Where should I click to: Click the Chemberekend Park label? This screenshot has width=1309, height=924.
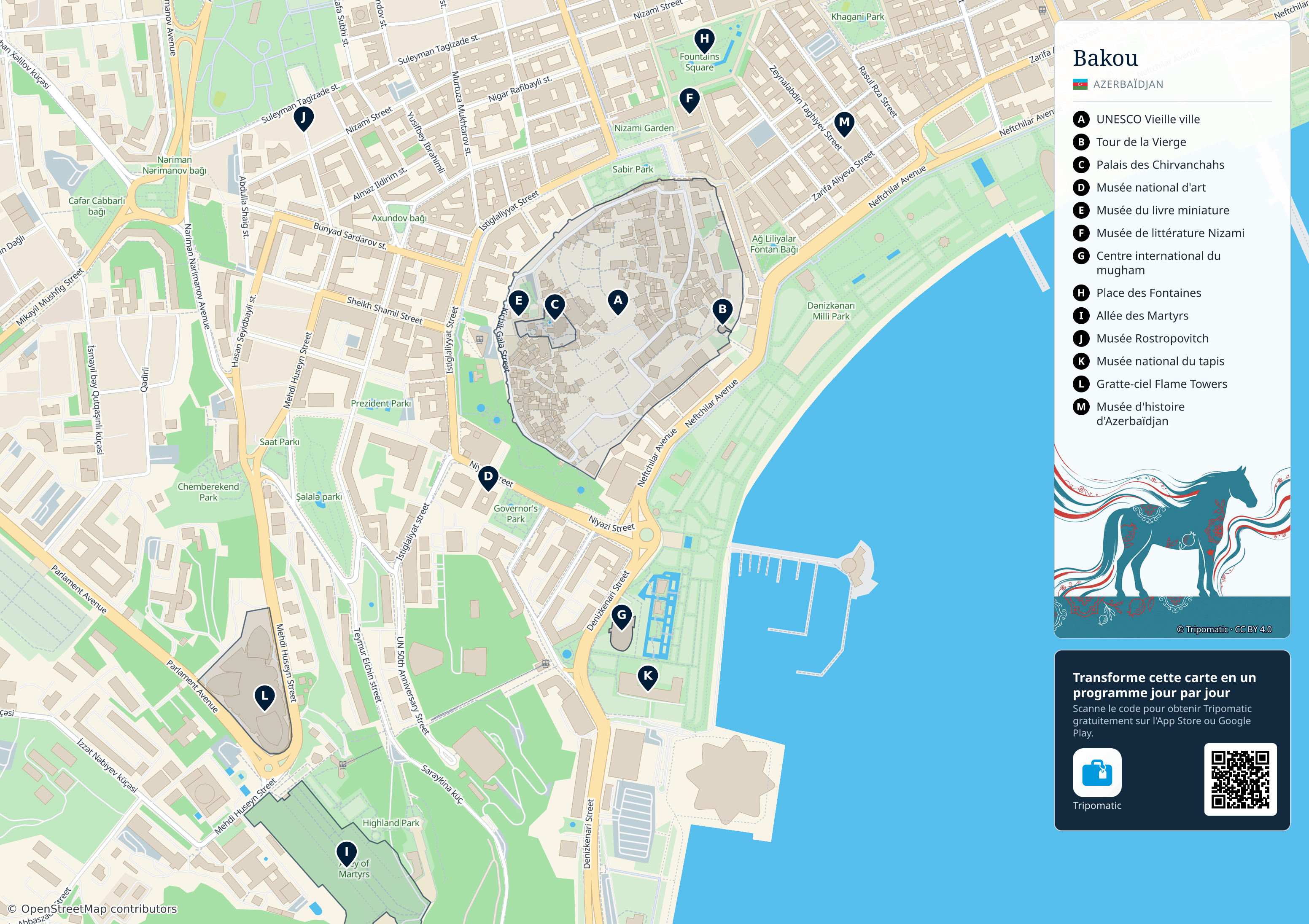tap(208, 492)
